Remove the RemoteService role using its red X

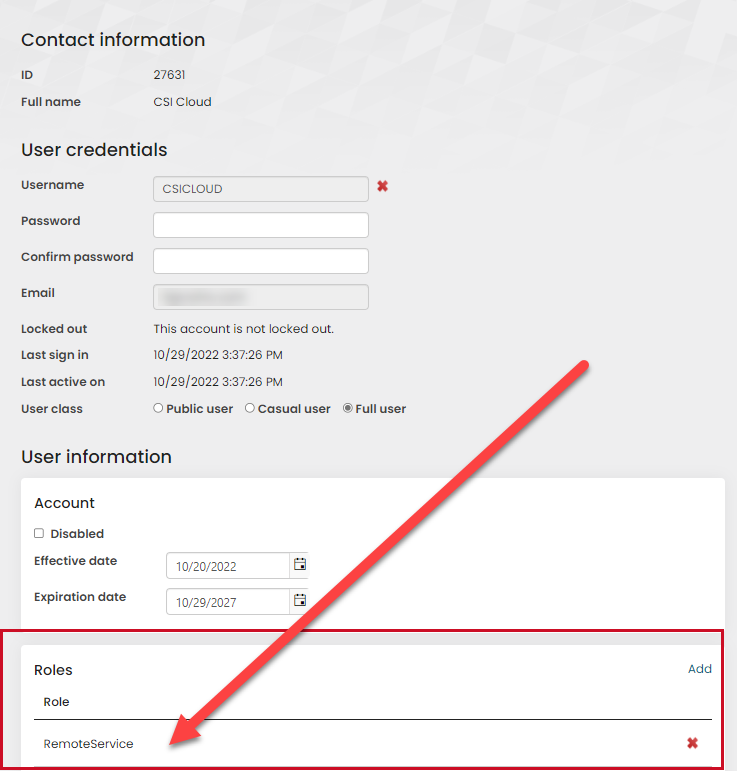692,743
